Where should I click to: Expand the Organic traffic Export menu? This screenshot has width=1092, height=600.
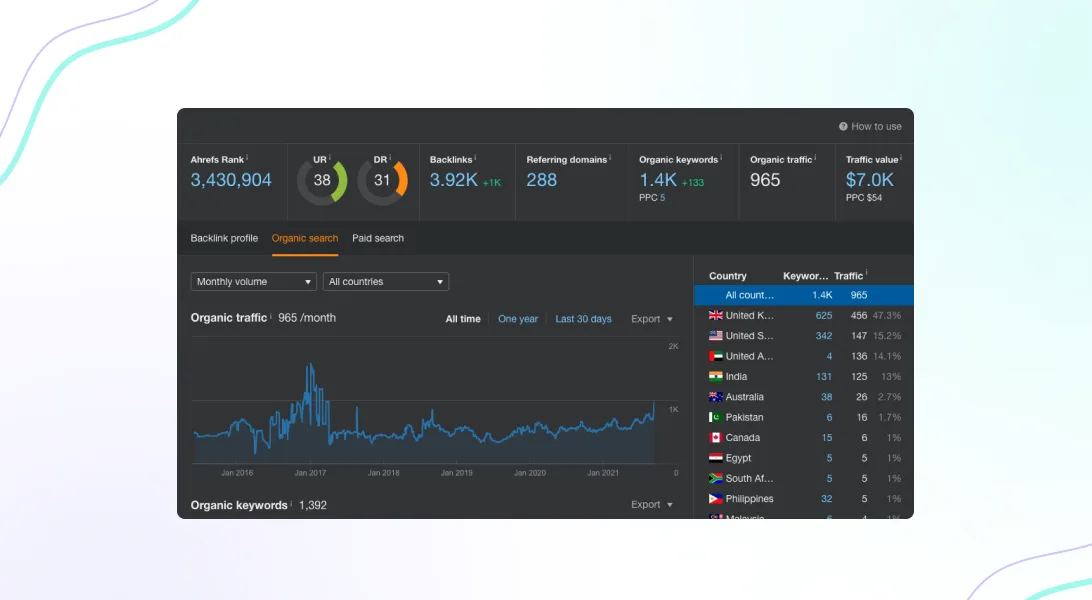[x=652, y=319]
